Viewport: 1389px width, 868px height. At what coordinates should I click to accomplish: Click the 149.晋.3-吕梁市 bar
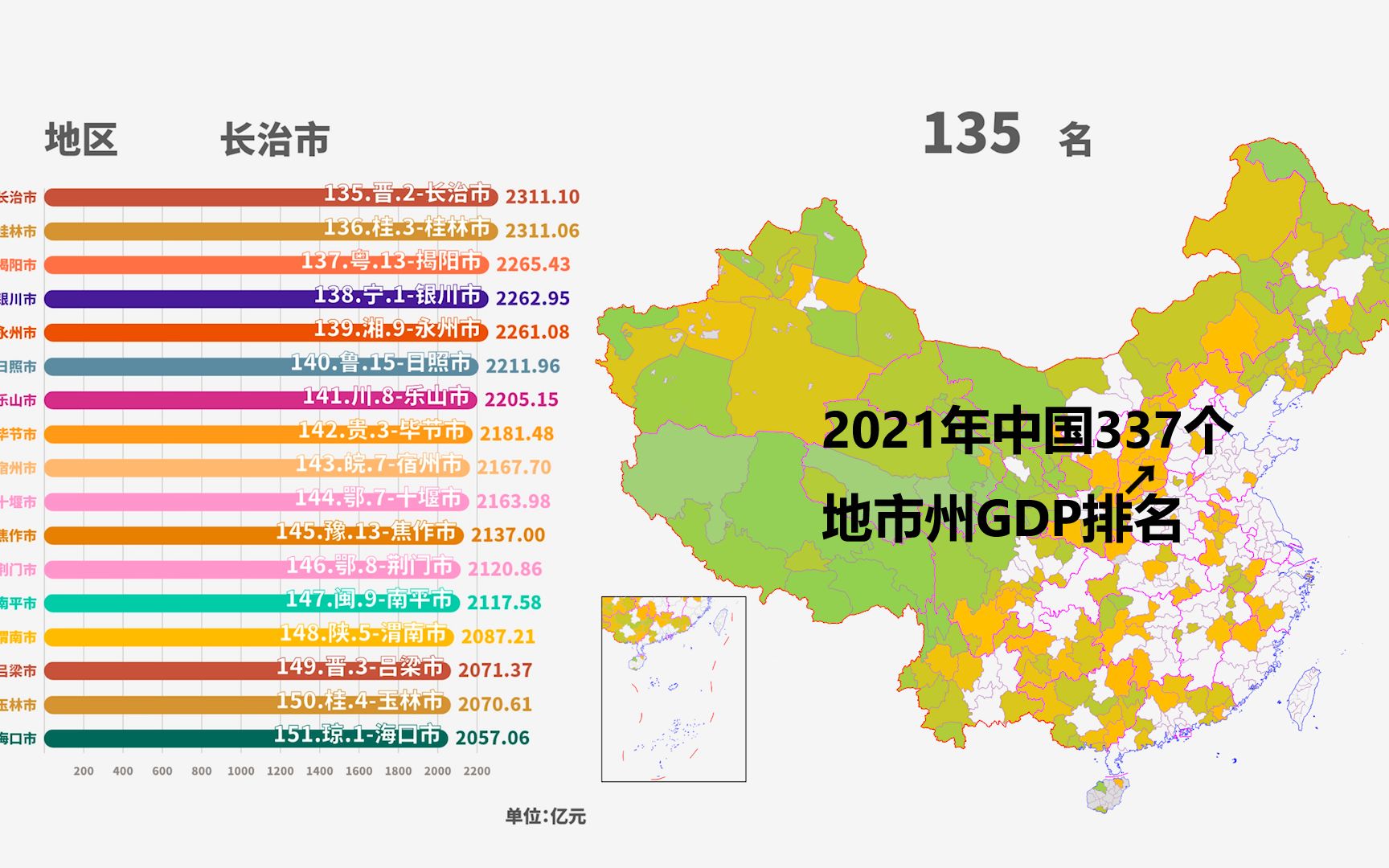[248, 670]
